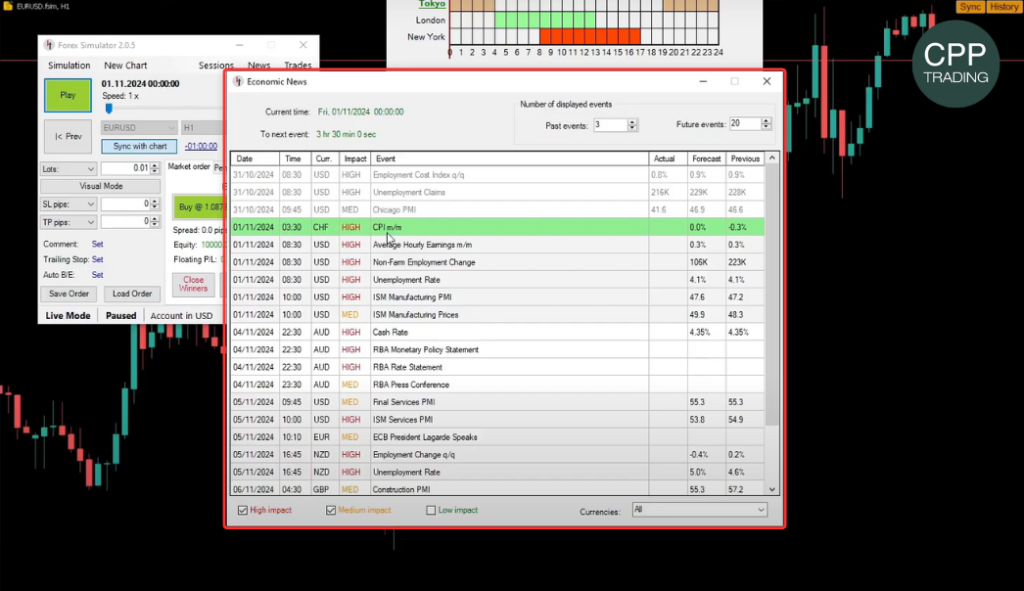The width and height of the screenshot is (1024, 591).
Task: Select the Chicago PMI row
Action: point(498,210)
